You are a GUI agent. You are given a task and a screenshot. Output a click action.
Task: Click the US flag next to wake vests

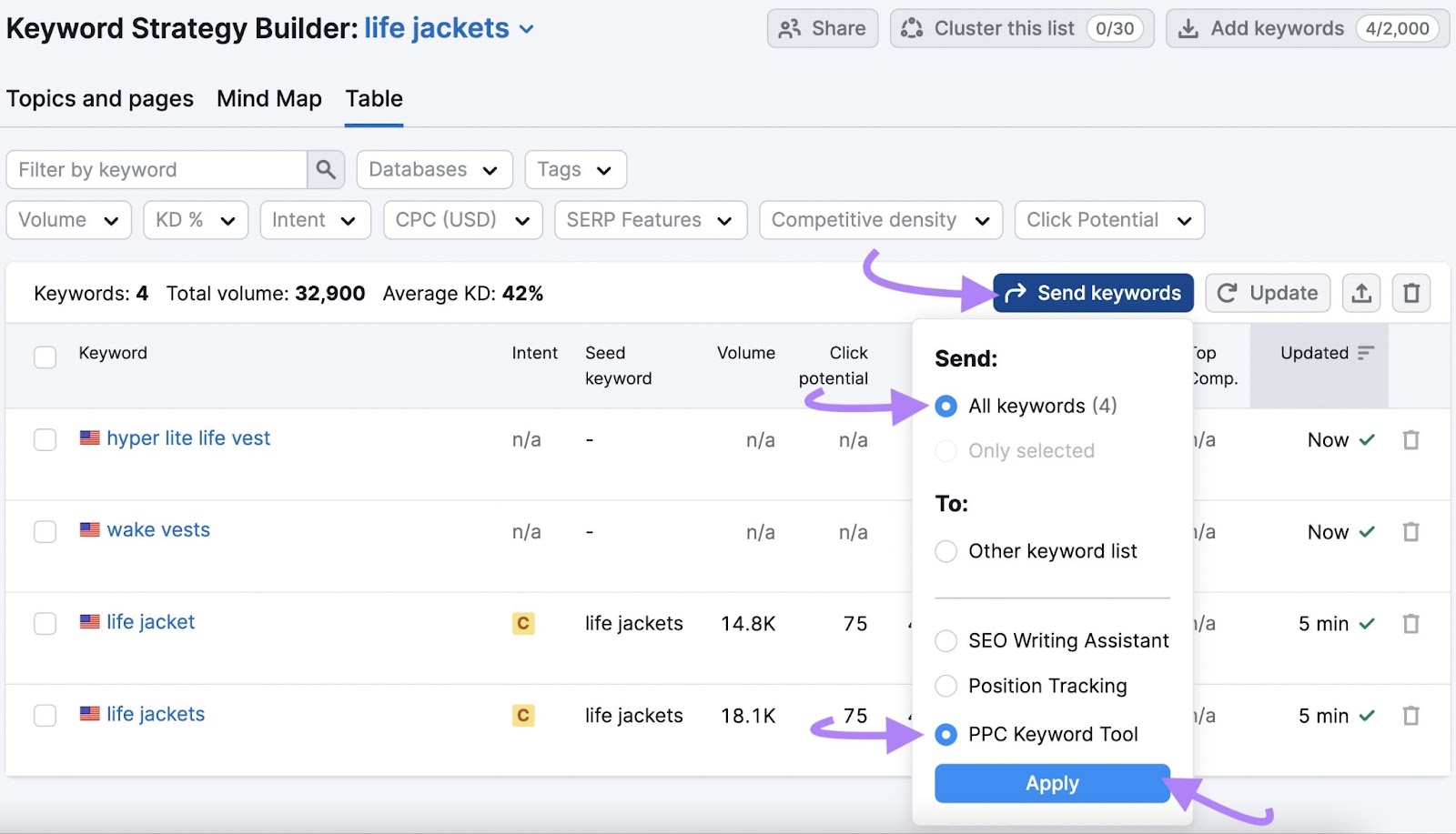coord(89,529)
